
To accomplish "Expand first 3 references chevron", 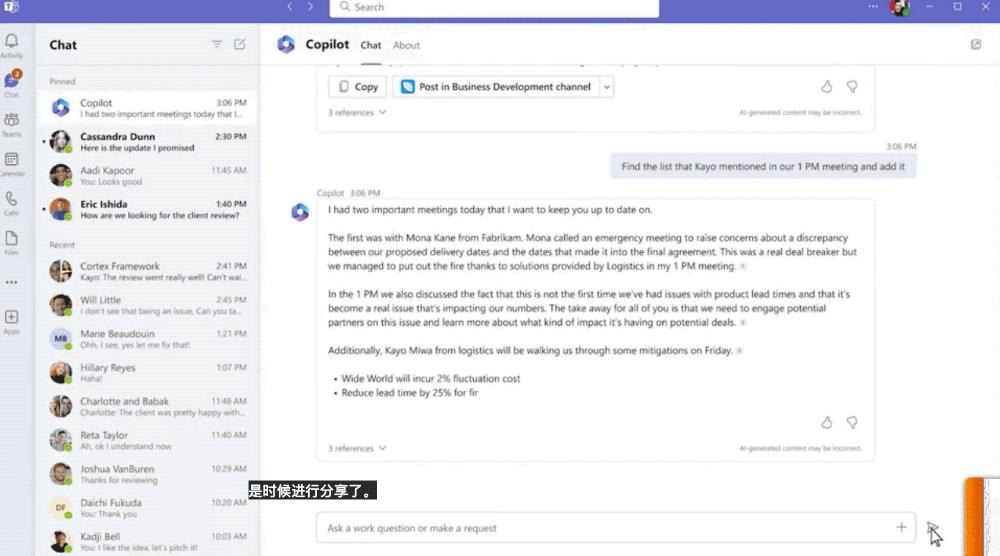I will point(383,112).
